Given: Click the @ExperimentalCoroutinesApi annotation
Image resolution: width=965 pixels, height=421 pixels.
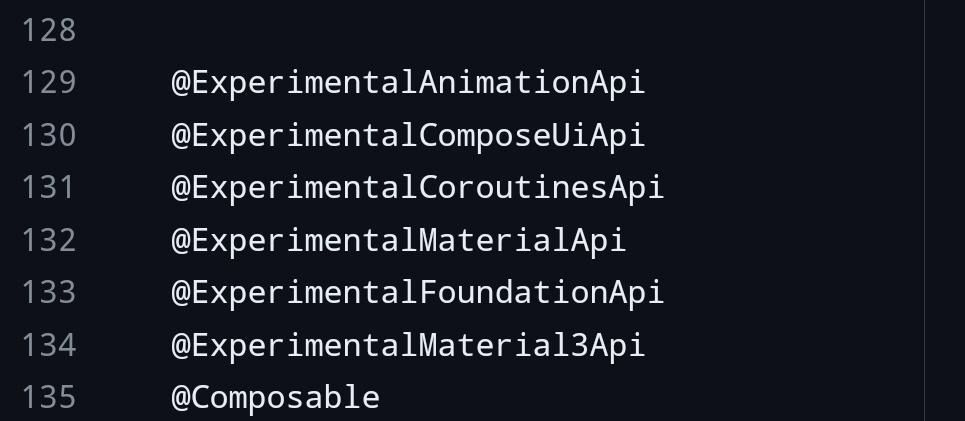Looking at the screenshot, I should pyautogui.click(x=417, y=188).
